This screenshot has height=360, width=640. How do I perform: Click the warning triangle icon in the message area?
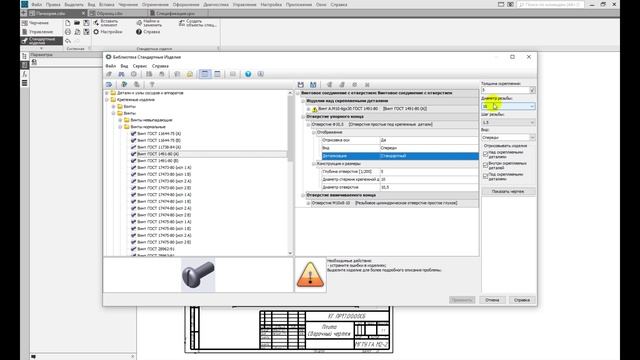click(310, 274)
